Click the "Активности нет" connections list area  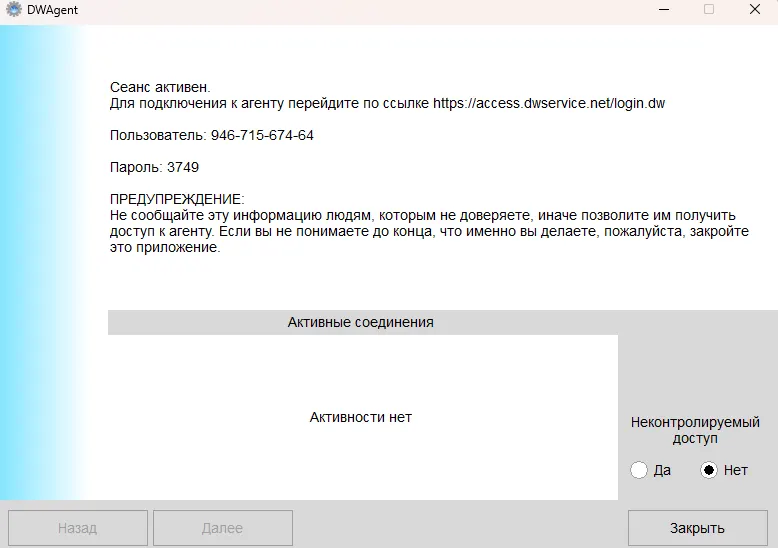361,417
